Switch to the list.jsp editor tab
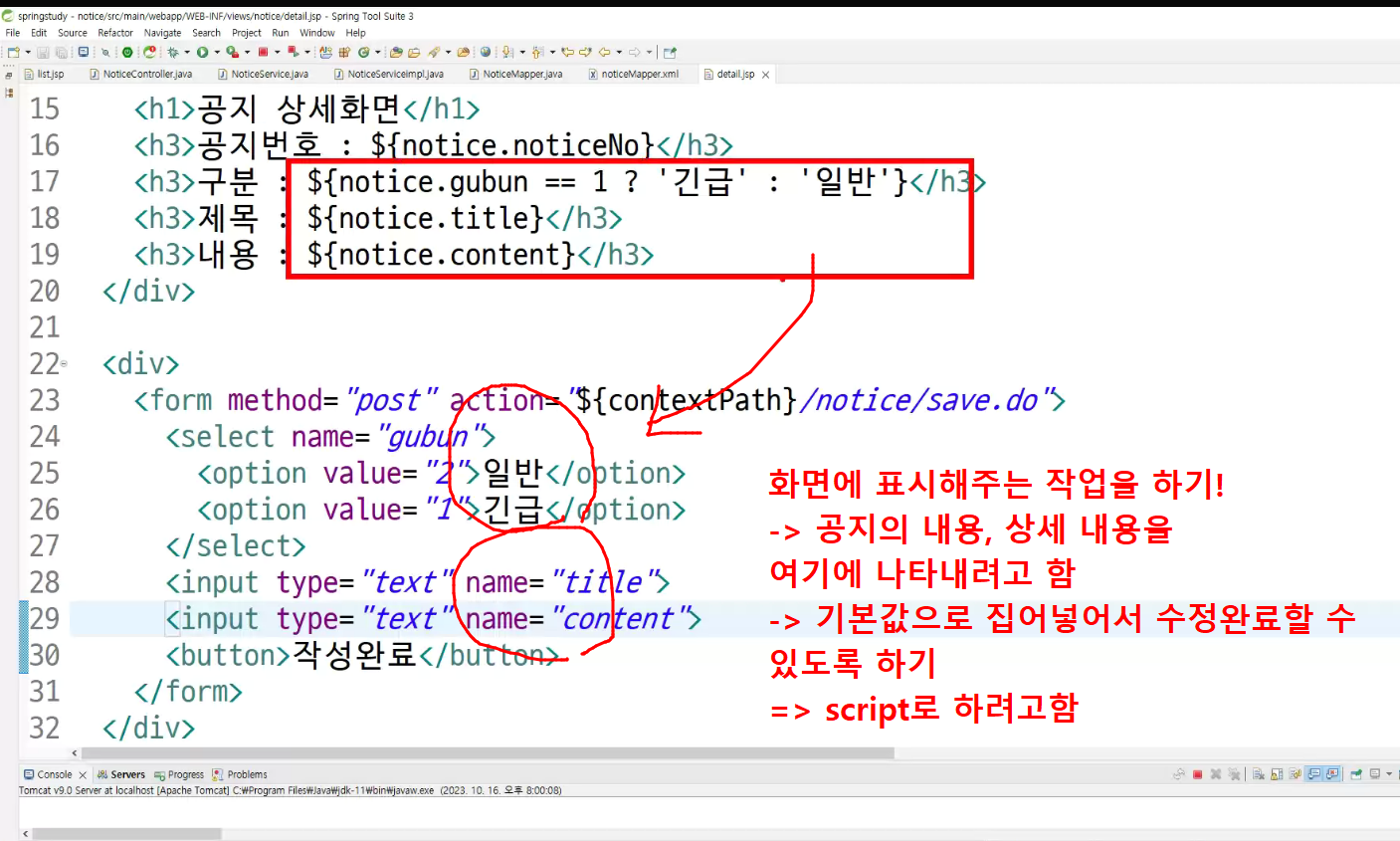The image size is (1400, 841). click(45, 75)
